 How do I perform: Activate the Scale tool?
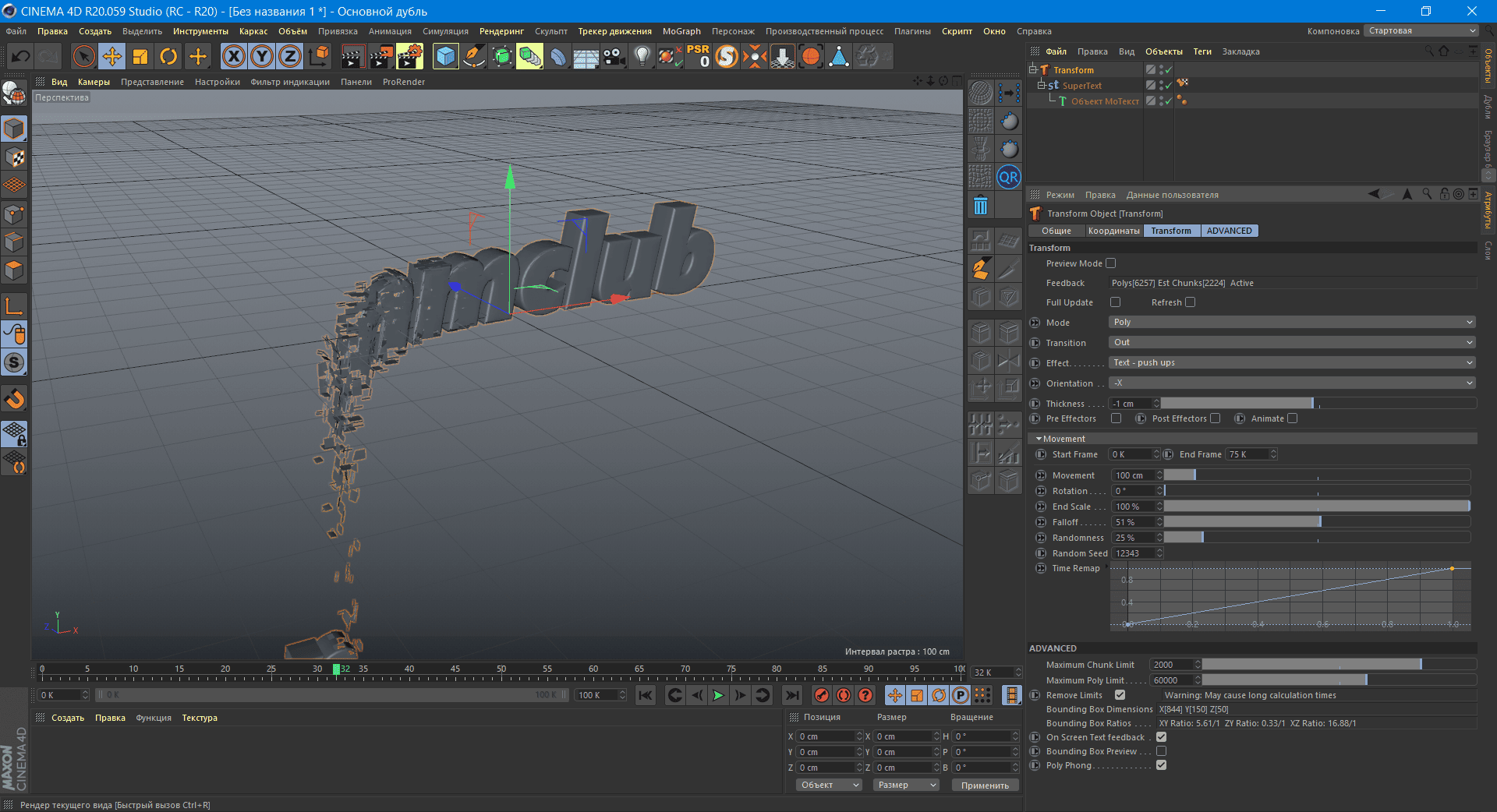[x=140, y=56]
